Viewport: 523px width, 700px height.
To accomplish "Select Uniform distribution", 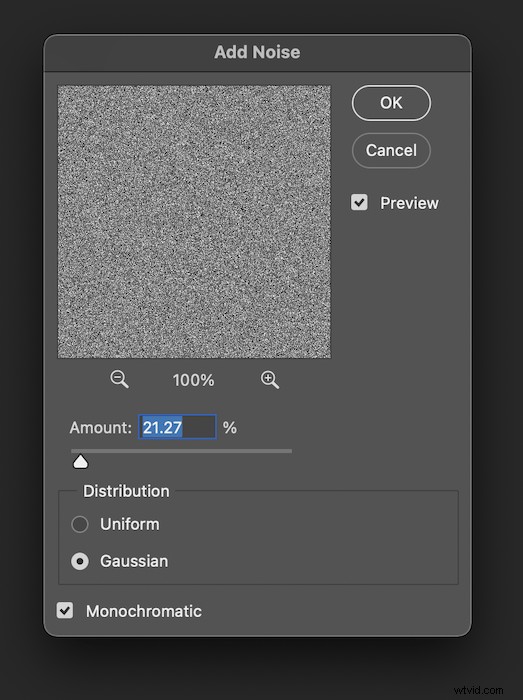I will tap(80, 524).
